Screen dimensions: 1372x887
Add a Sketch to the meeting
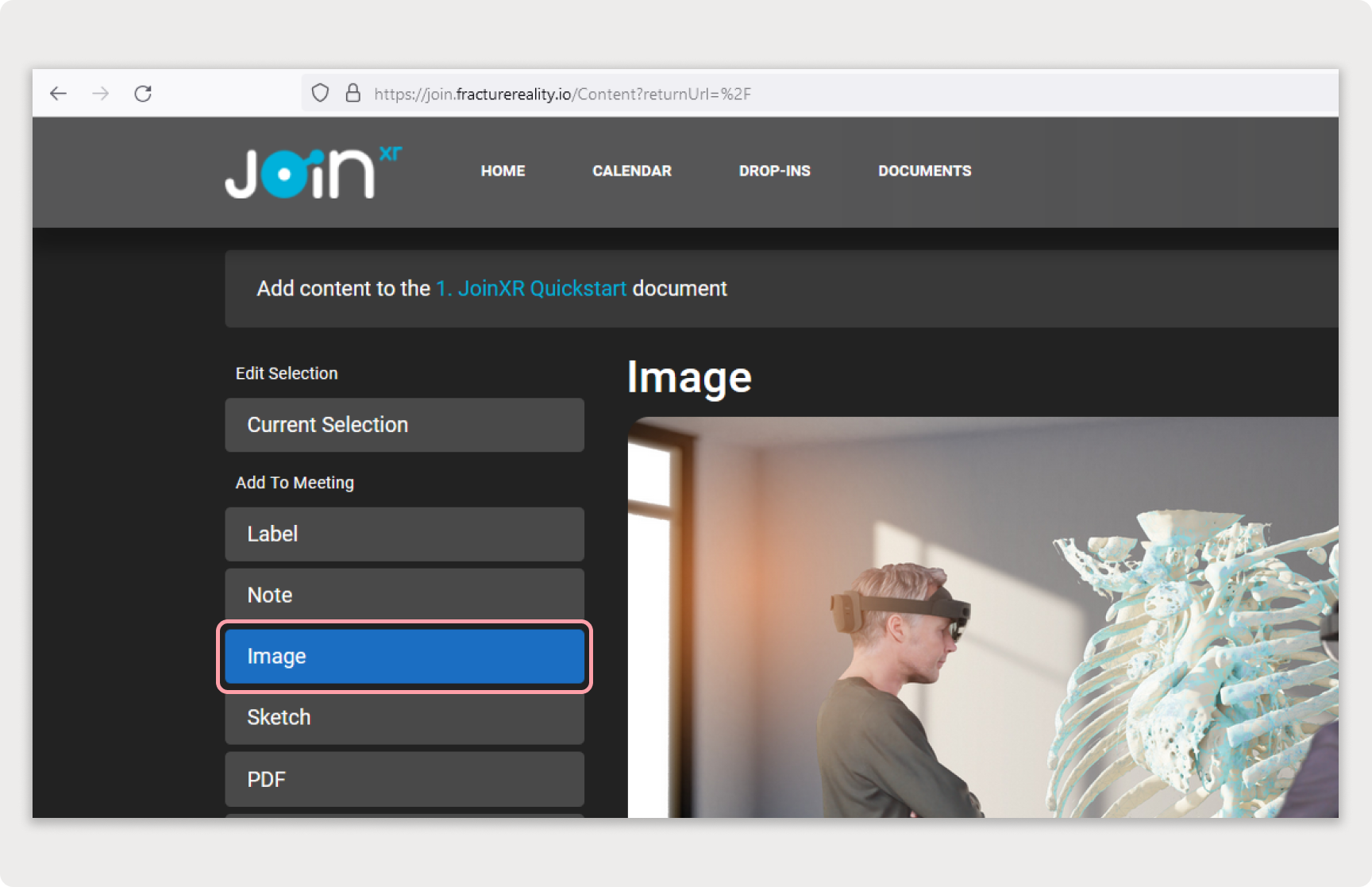404,717
